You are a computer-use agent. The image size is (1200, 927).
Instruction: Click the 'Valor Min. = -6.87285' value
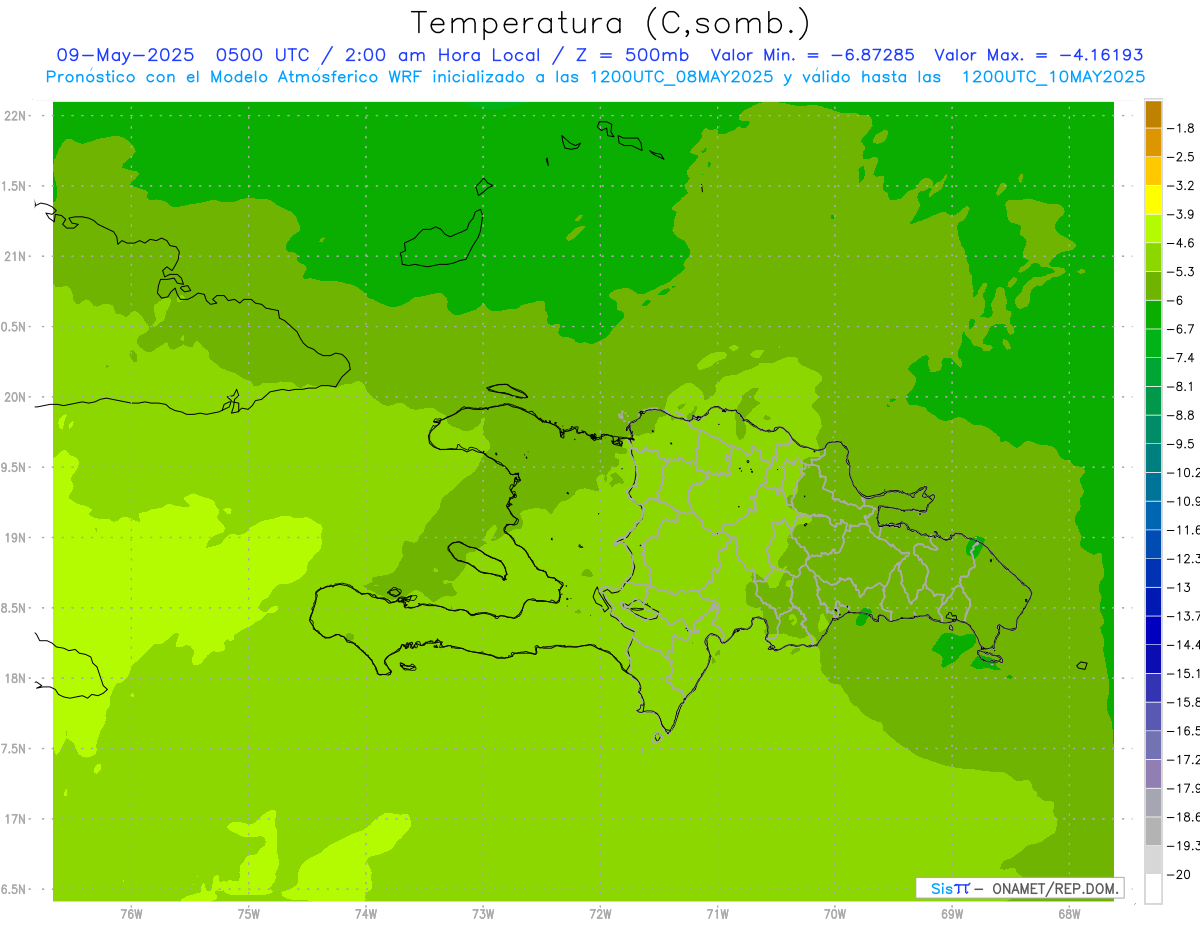[815, 55]
